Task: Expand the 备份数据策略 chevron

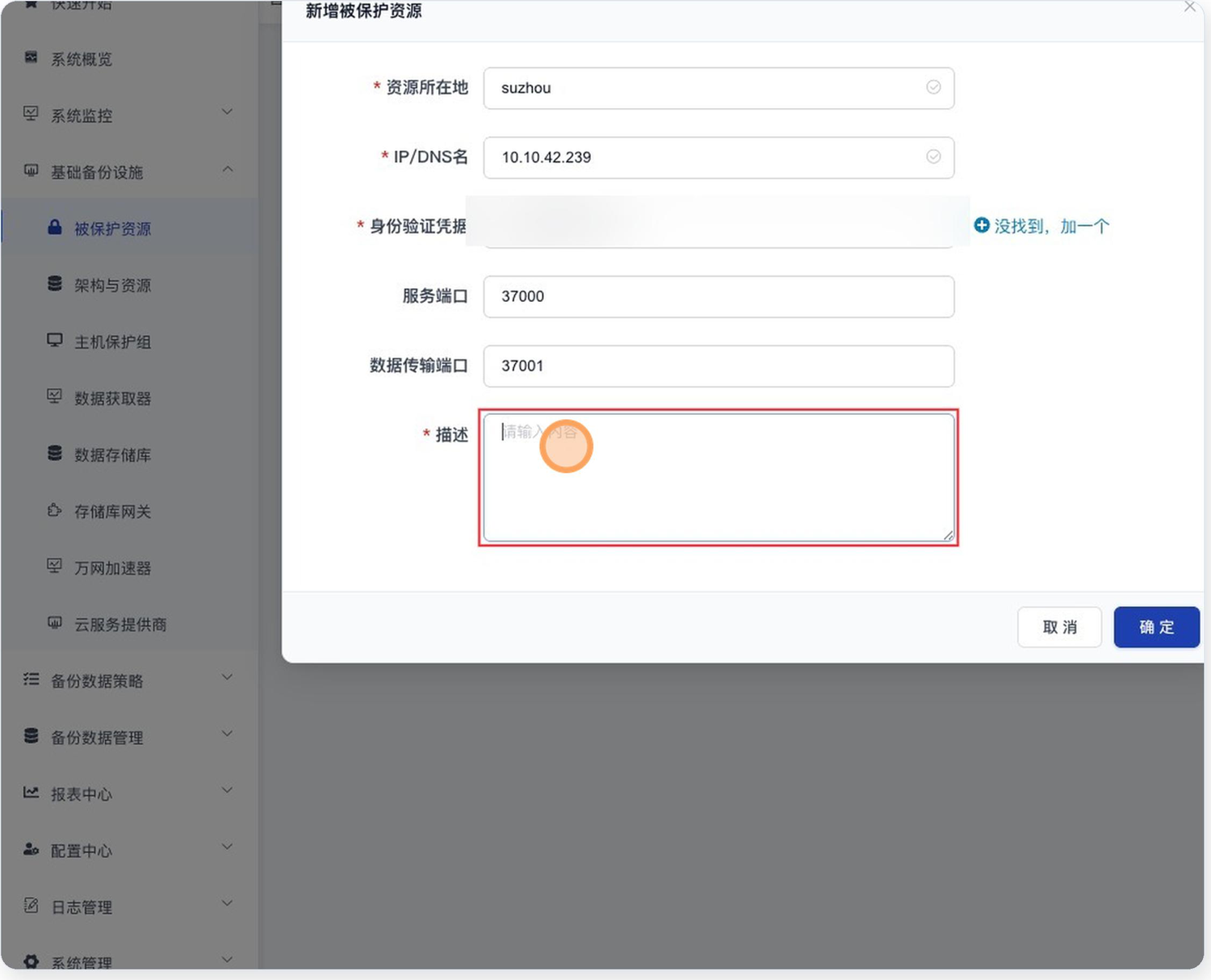Action: pos(228,676)
